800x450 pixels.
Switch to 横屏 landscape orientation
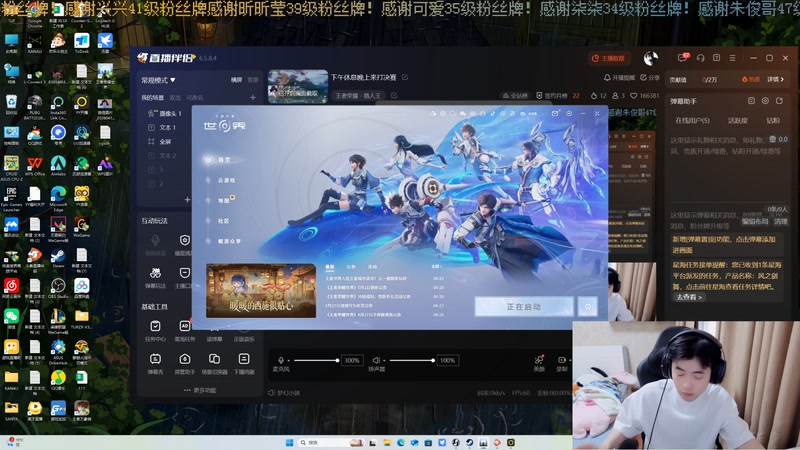click(x=236, y=80)
